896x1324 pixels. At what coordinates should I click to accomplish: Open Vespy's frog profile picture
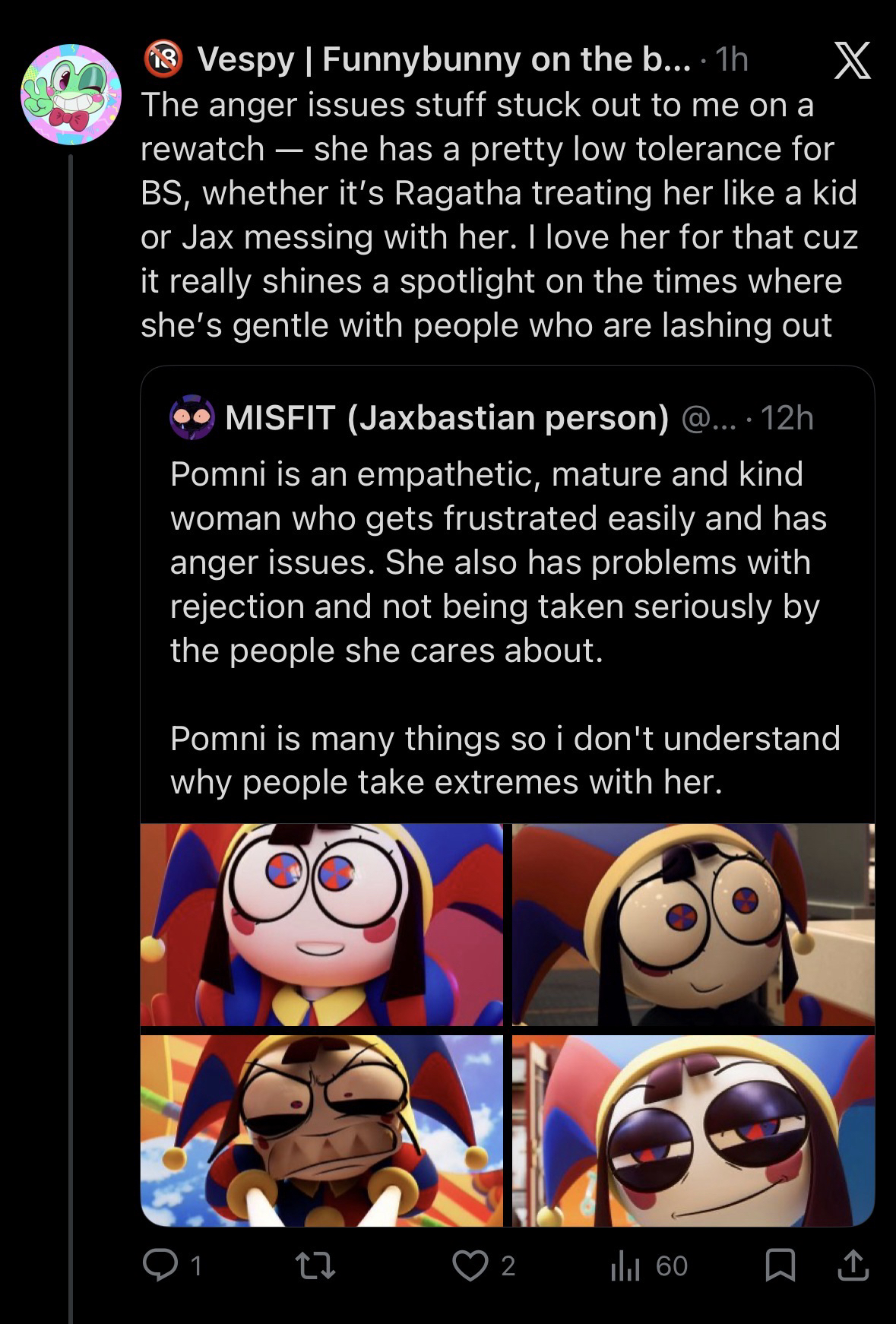tap(71, 94)
